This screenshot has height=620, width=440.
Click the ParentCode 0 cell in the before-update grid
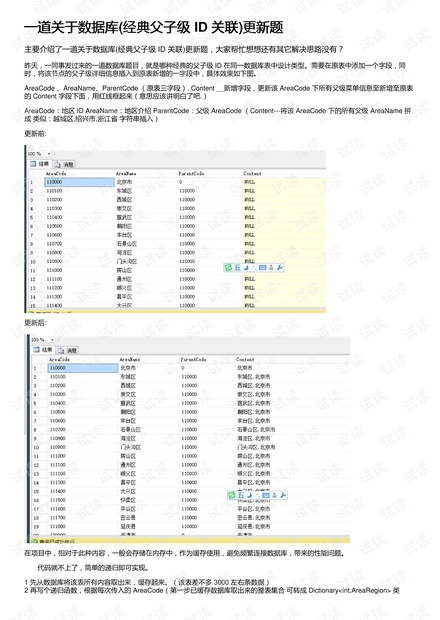180,182
